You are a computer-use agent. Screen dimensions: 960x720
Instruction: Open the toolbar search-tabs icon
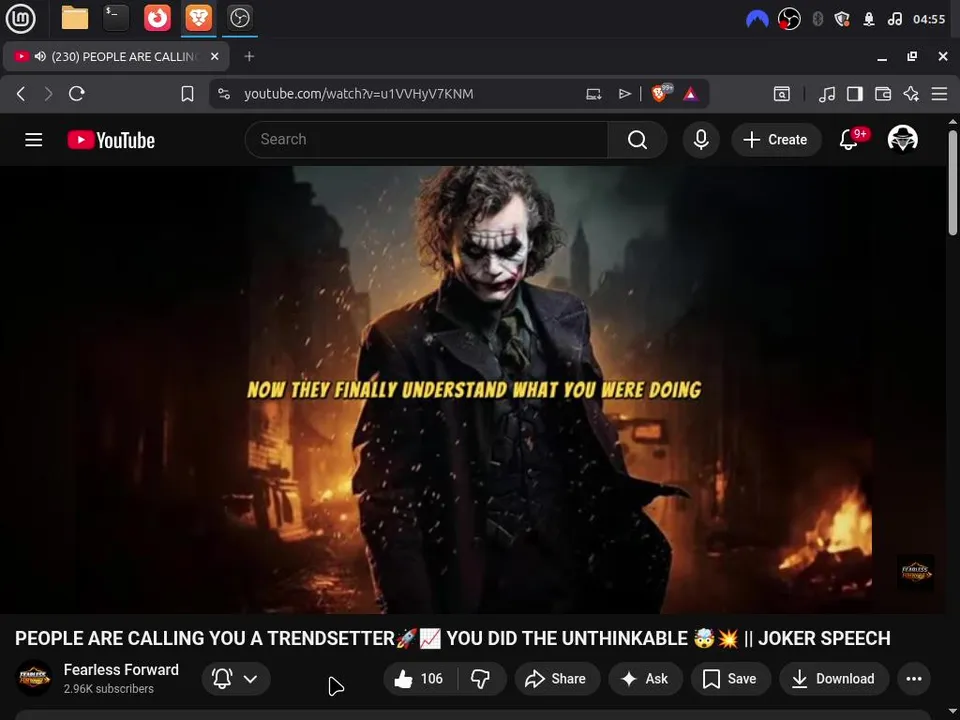[782, 94]
